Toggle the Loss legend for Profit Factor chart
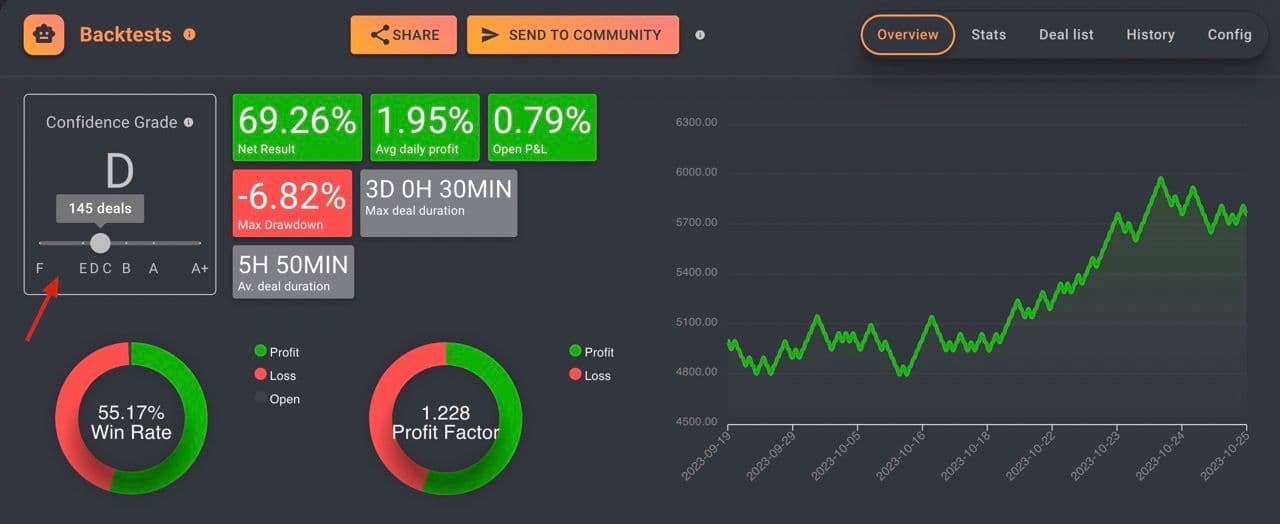The height and width of the screenshot is (524, 1280). 589,376
